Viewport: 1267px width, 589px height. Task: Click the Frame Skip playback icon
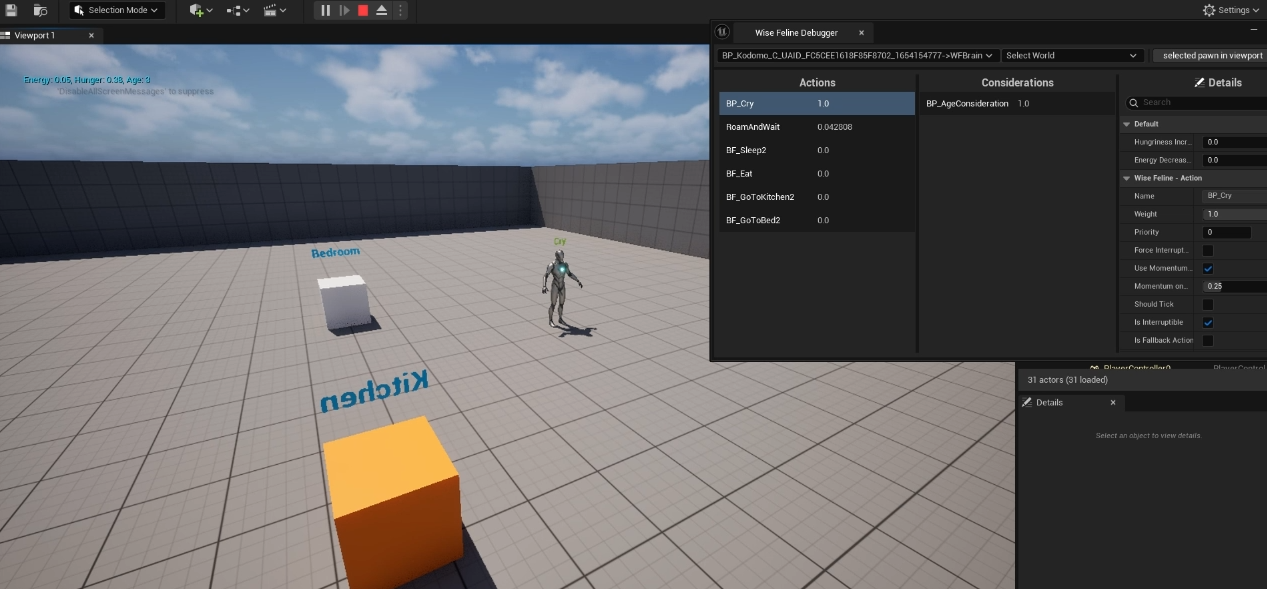tap(344, 11)
